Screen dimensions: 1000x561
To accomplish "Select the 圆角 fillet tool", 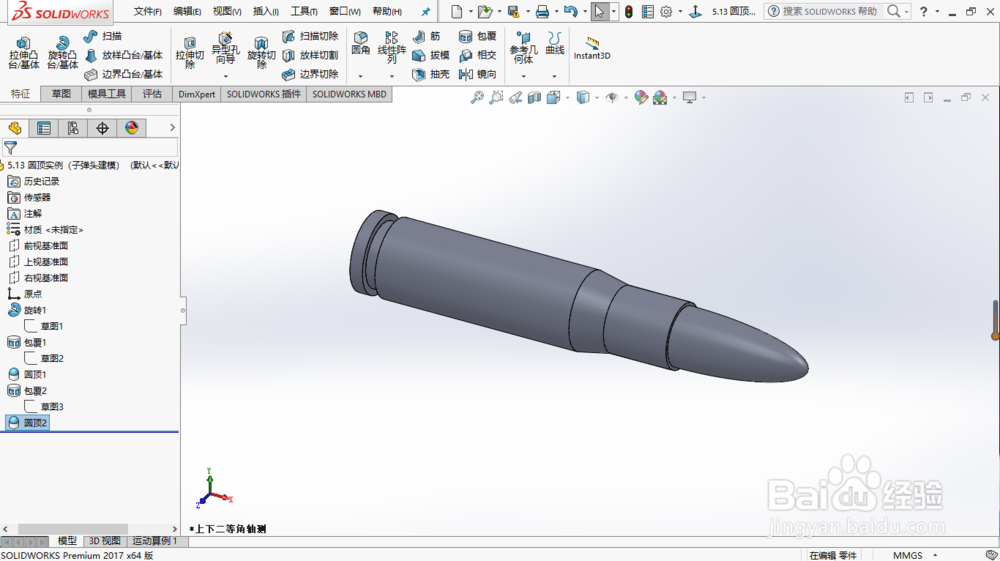I will tap(360, 43).
